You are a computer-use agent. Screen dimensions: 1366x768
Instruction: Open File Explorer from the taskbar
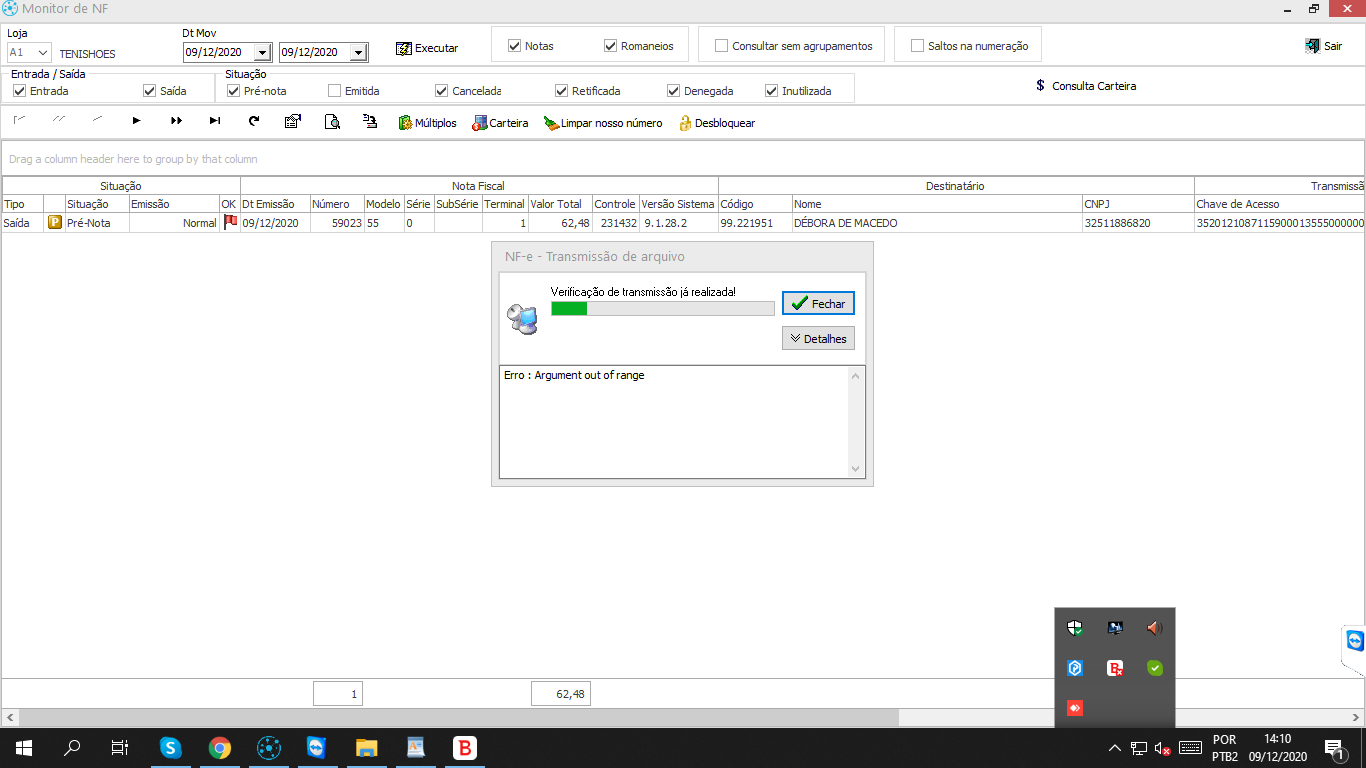click(366, 748)
